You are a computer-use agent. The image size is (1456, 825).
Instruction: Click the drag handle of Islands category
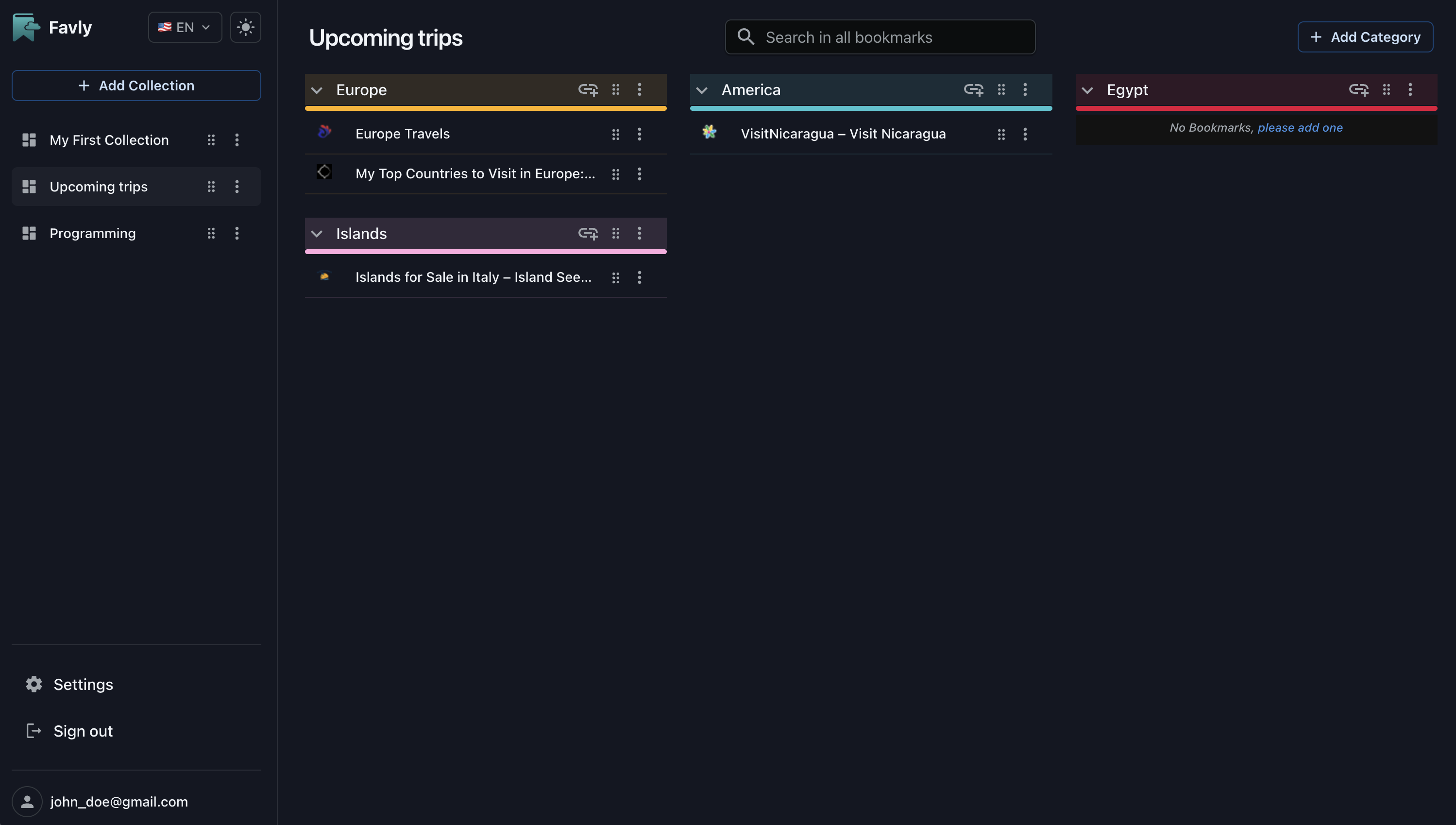pos(616,233)
